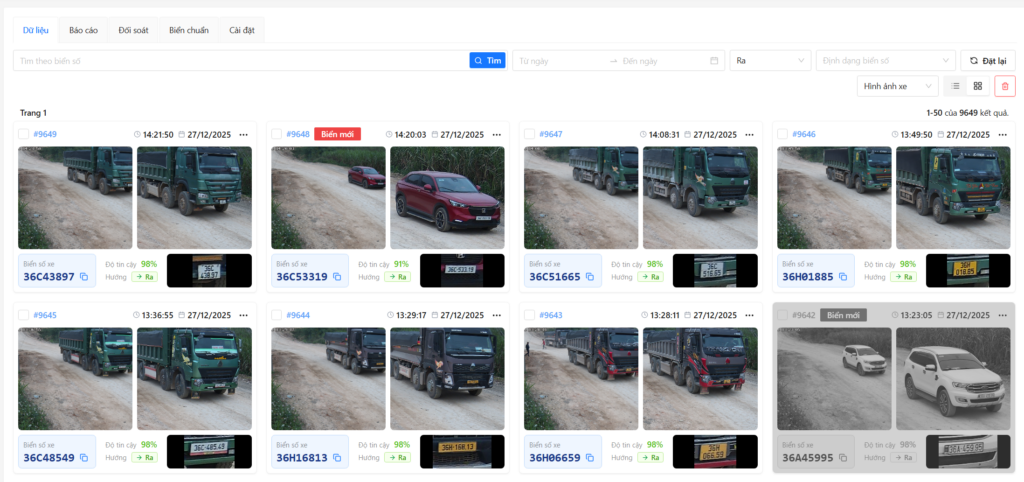Open the Hình ảnh xe dropdown
The image size is (1024, 482).
tap(898, 86)
